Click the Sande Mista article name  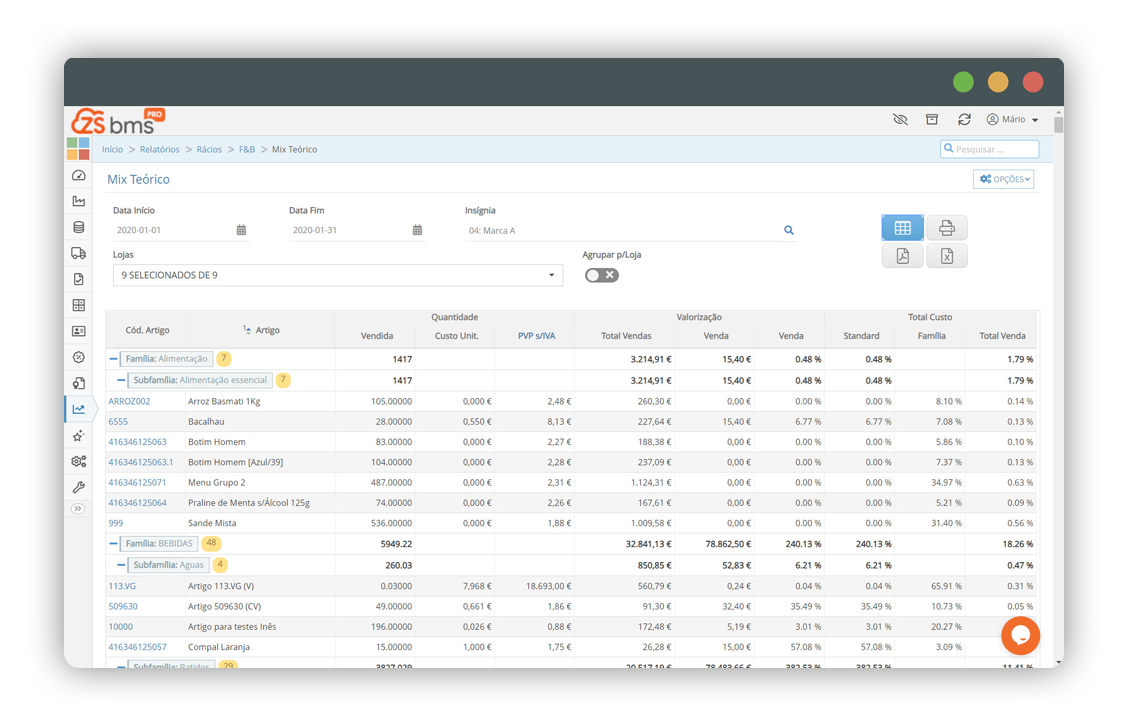point(212,523)
